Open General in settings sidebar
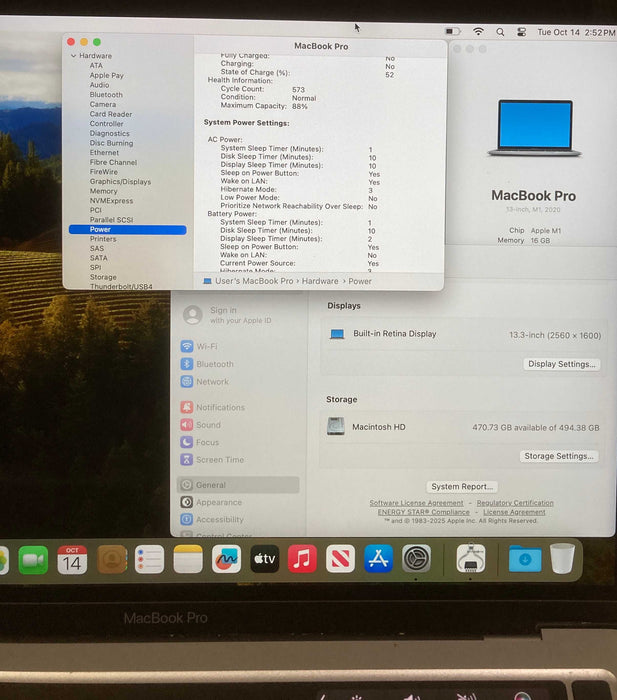This screenshot has width=617, height=700. [x=238, y=485]
